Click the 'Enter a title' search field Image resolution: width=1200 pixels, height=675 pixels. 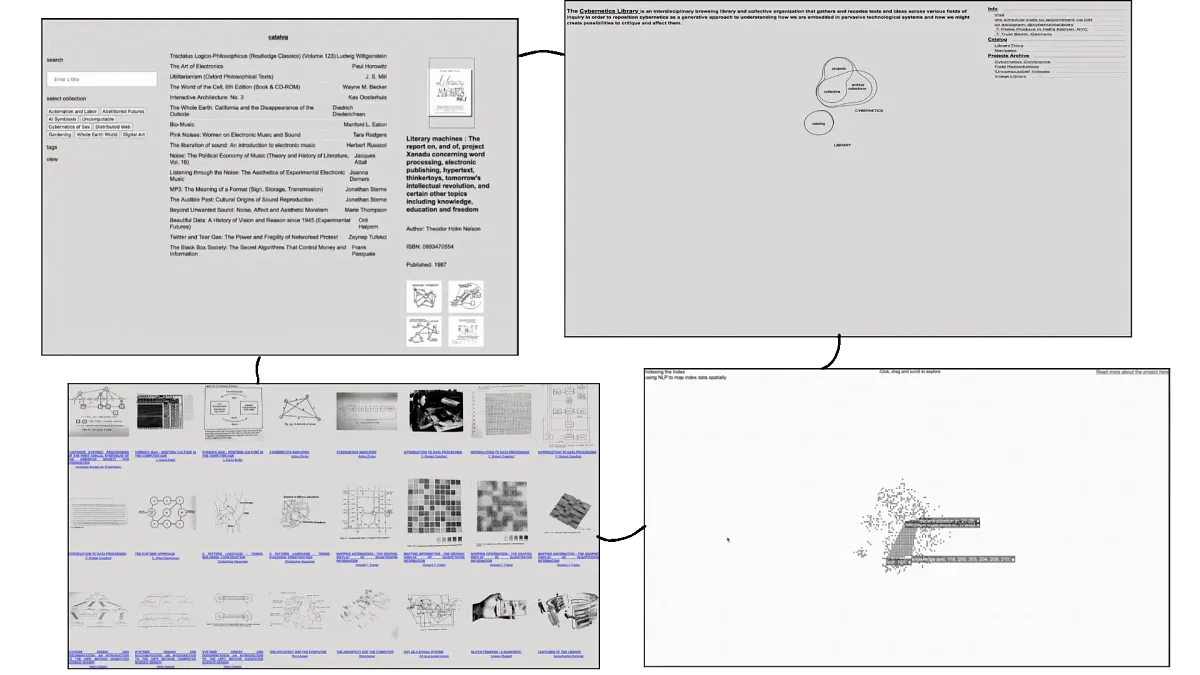[101, 79]
